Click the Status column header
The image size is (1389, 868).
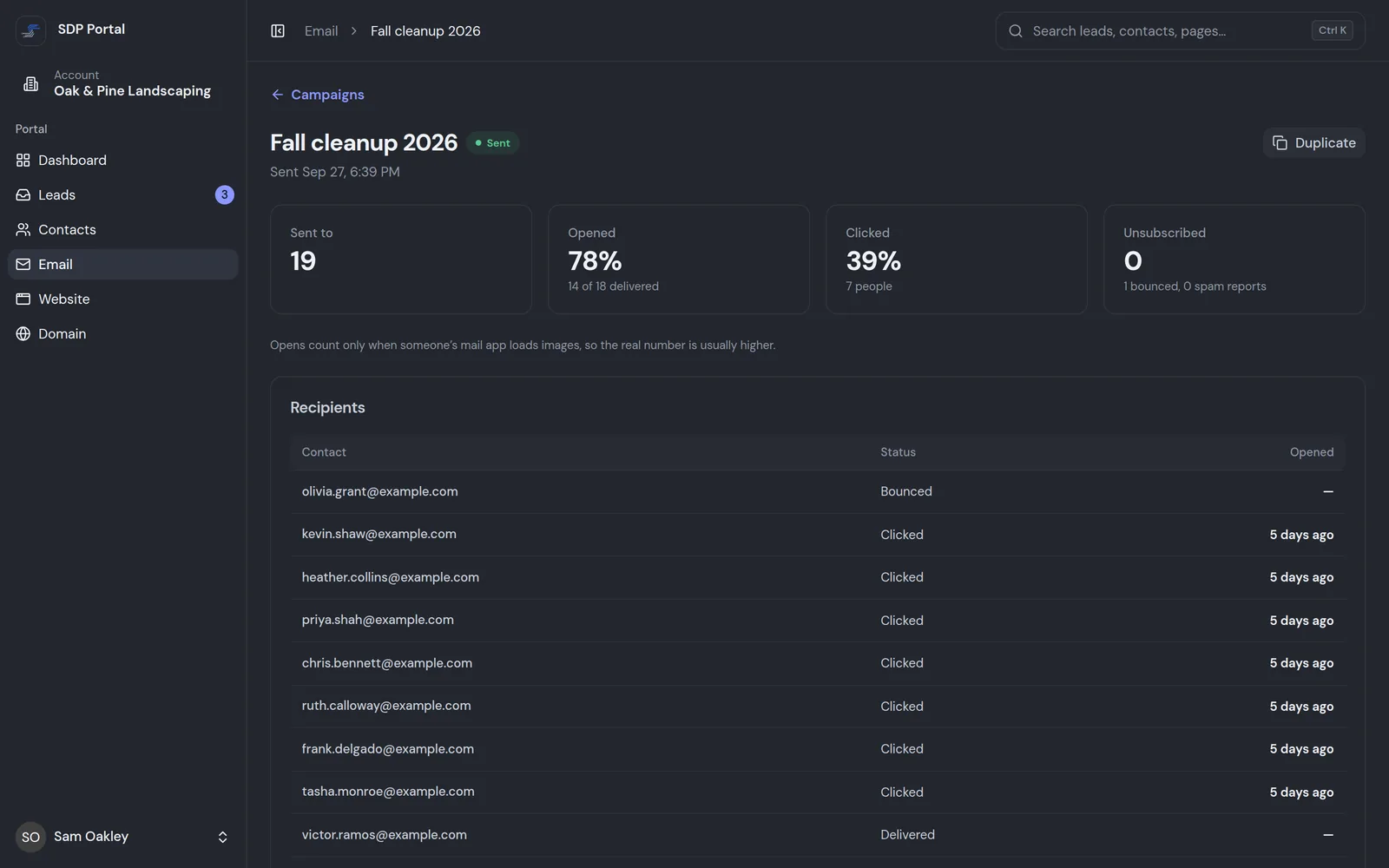[x=898, y=452]
